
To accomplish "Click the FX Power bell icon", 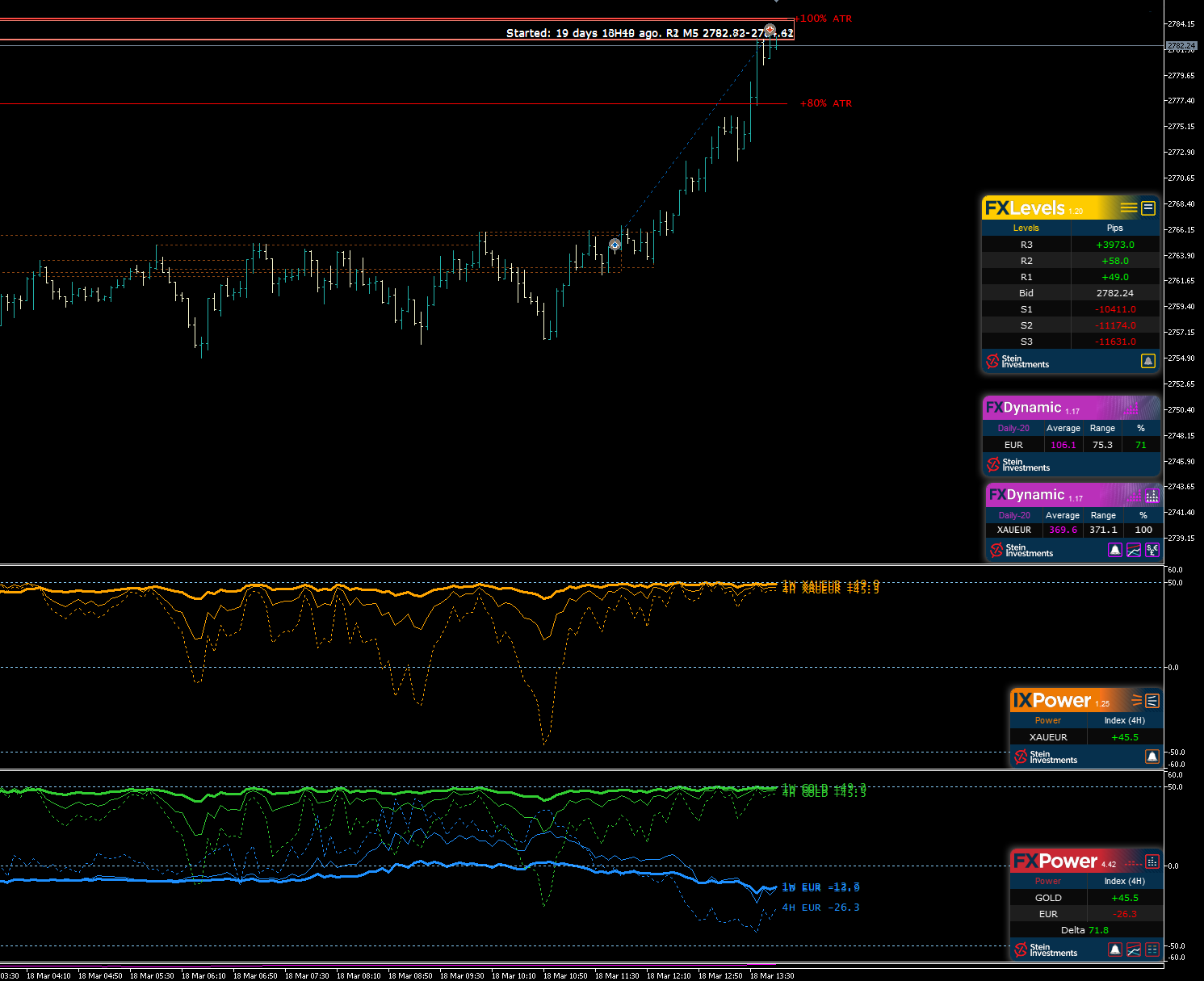I will click(1115, 950).
